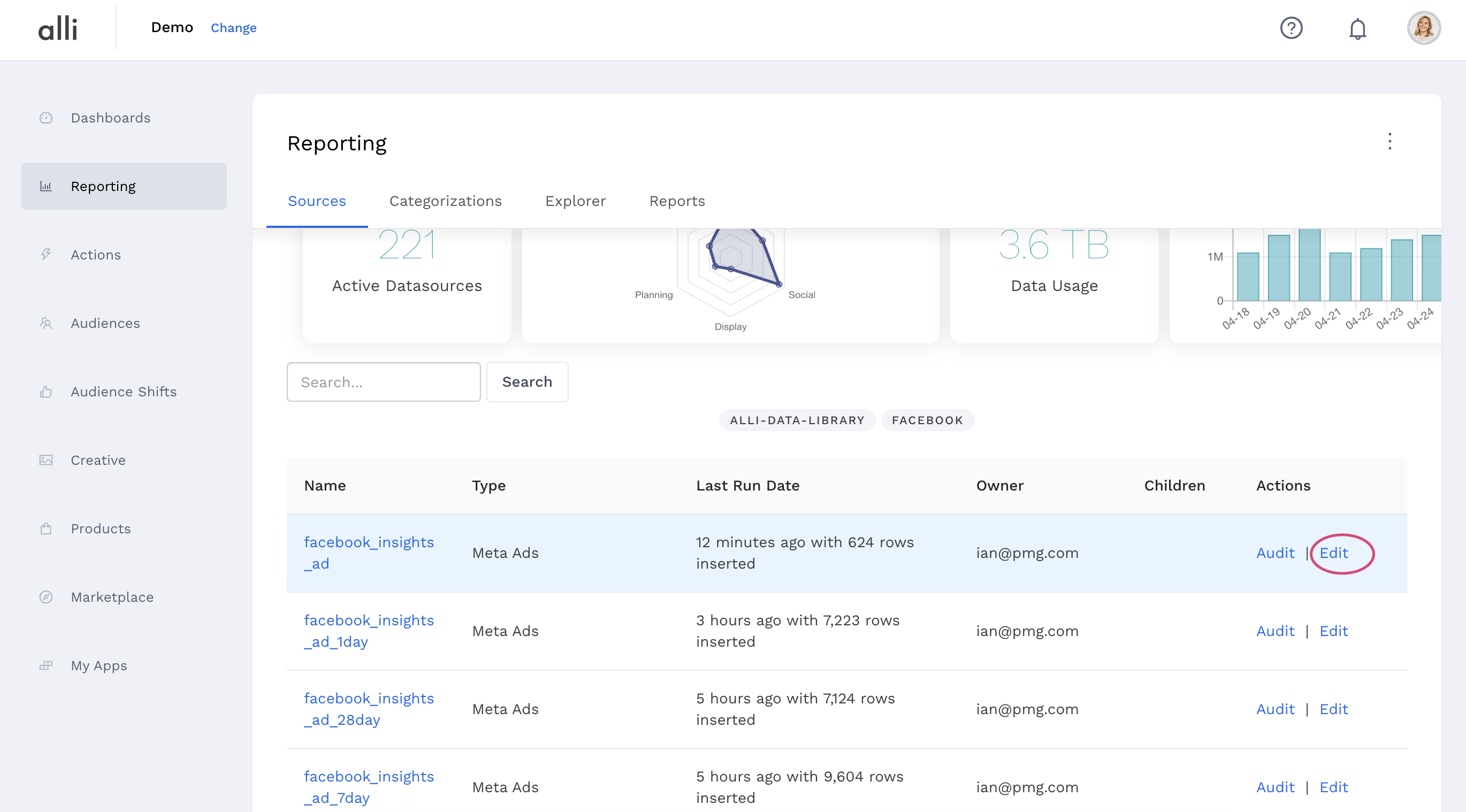Open the Reports tab

677,201
